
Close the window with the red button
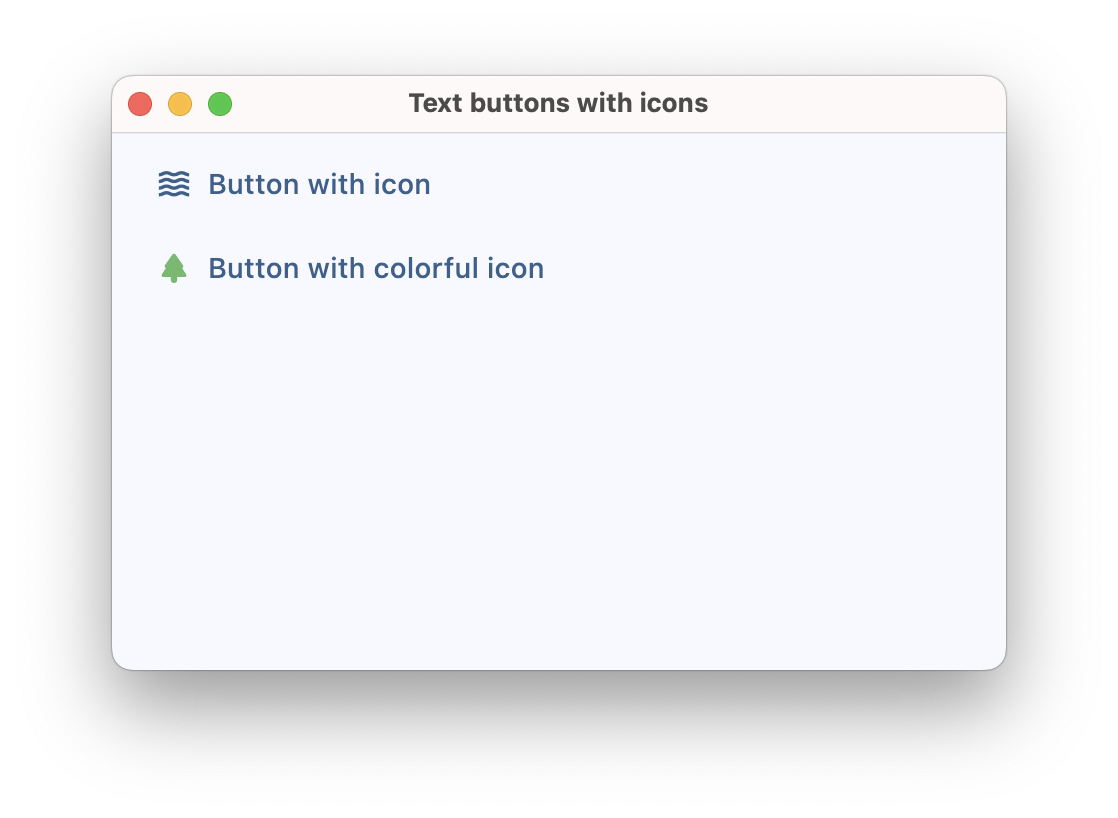pyautogui.click(x=140, y=104)
